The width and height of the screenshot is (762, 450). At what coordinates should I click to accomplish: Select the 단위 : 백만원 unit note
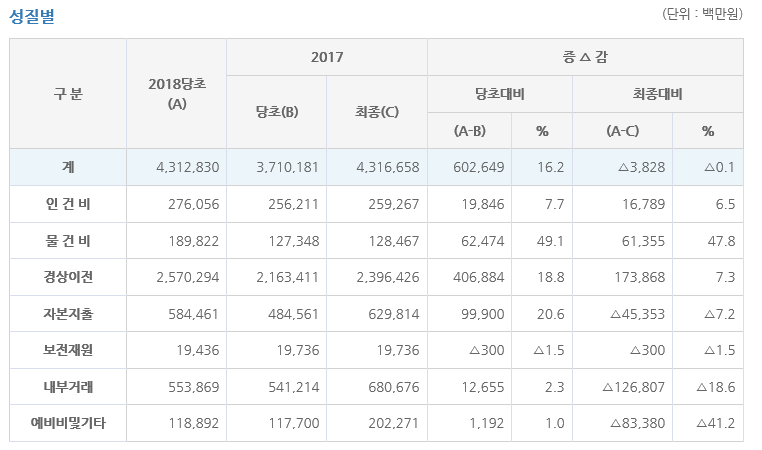[x=702, y=15]
